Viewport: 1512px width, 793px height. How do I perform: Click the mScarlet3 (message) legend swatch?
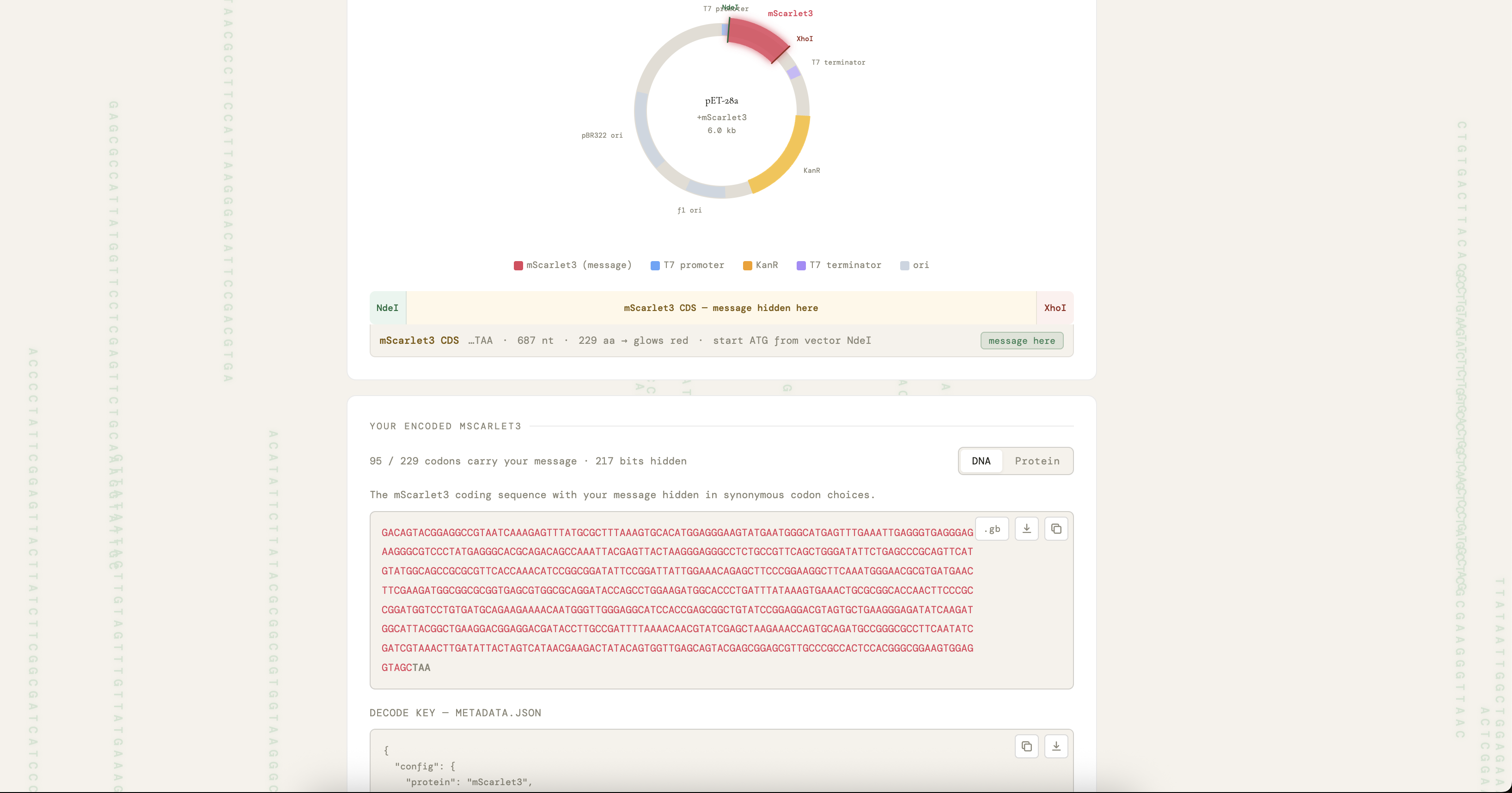point(518,265)
